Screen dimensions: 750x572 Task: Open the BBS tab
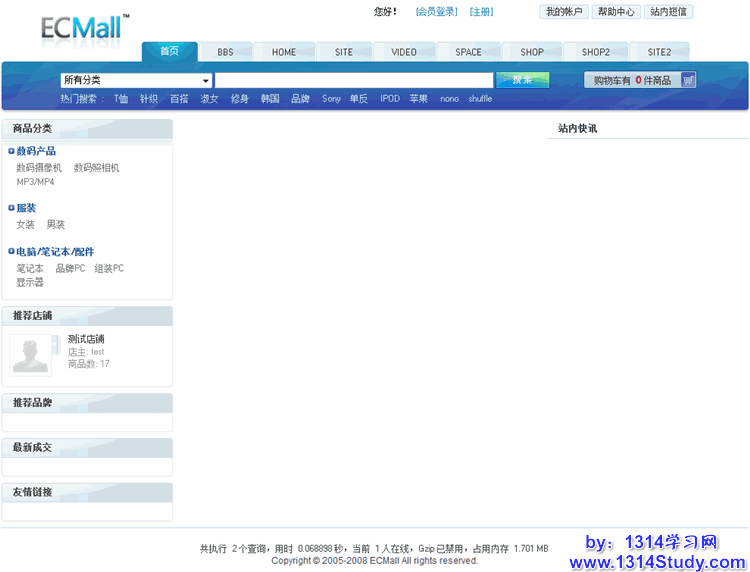pos(225,52)
